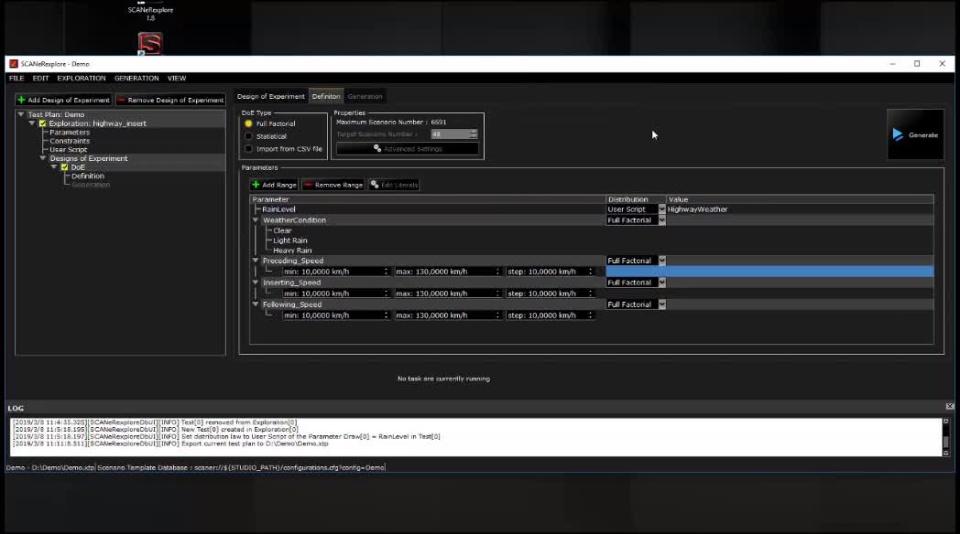Click the SCANeRexplore title bar app icon
Screen dimensions: 960x534
pos(13,64)
